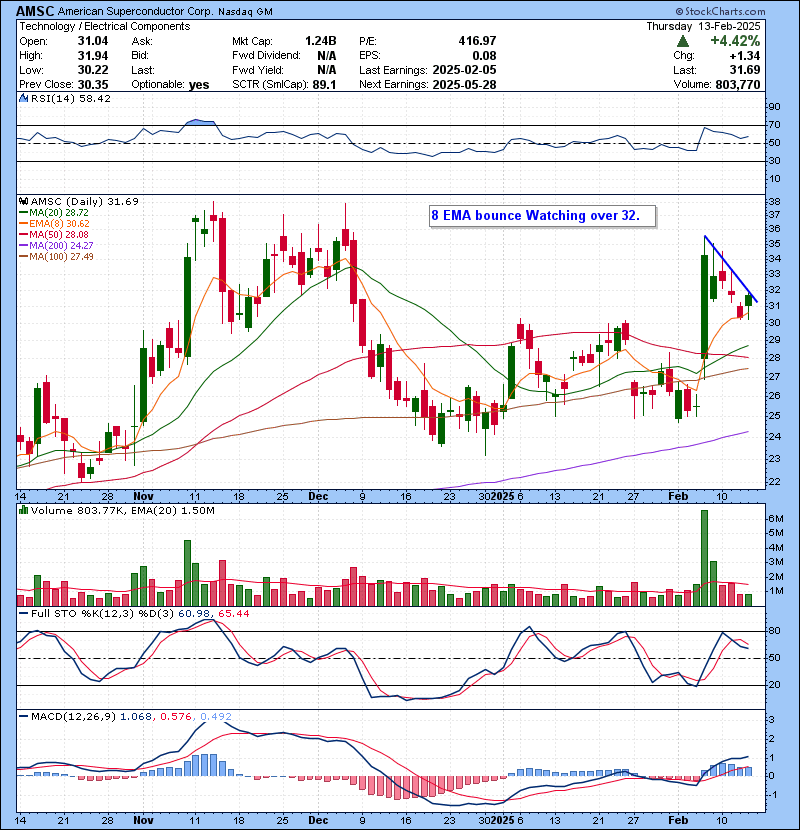Click the Open value 31.04
The width and height of the screenshot is (800, 830).
pos(93,41)
